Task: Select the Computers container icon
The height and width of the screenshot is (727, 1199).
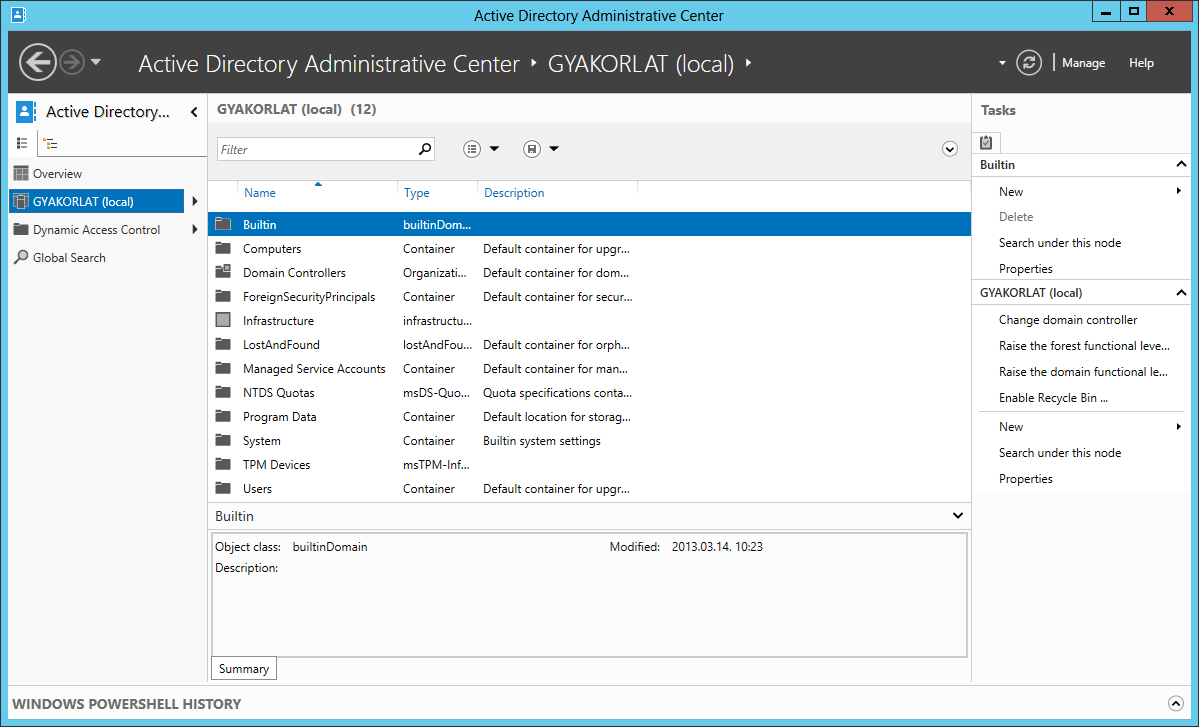Action: point(223,248)
